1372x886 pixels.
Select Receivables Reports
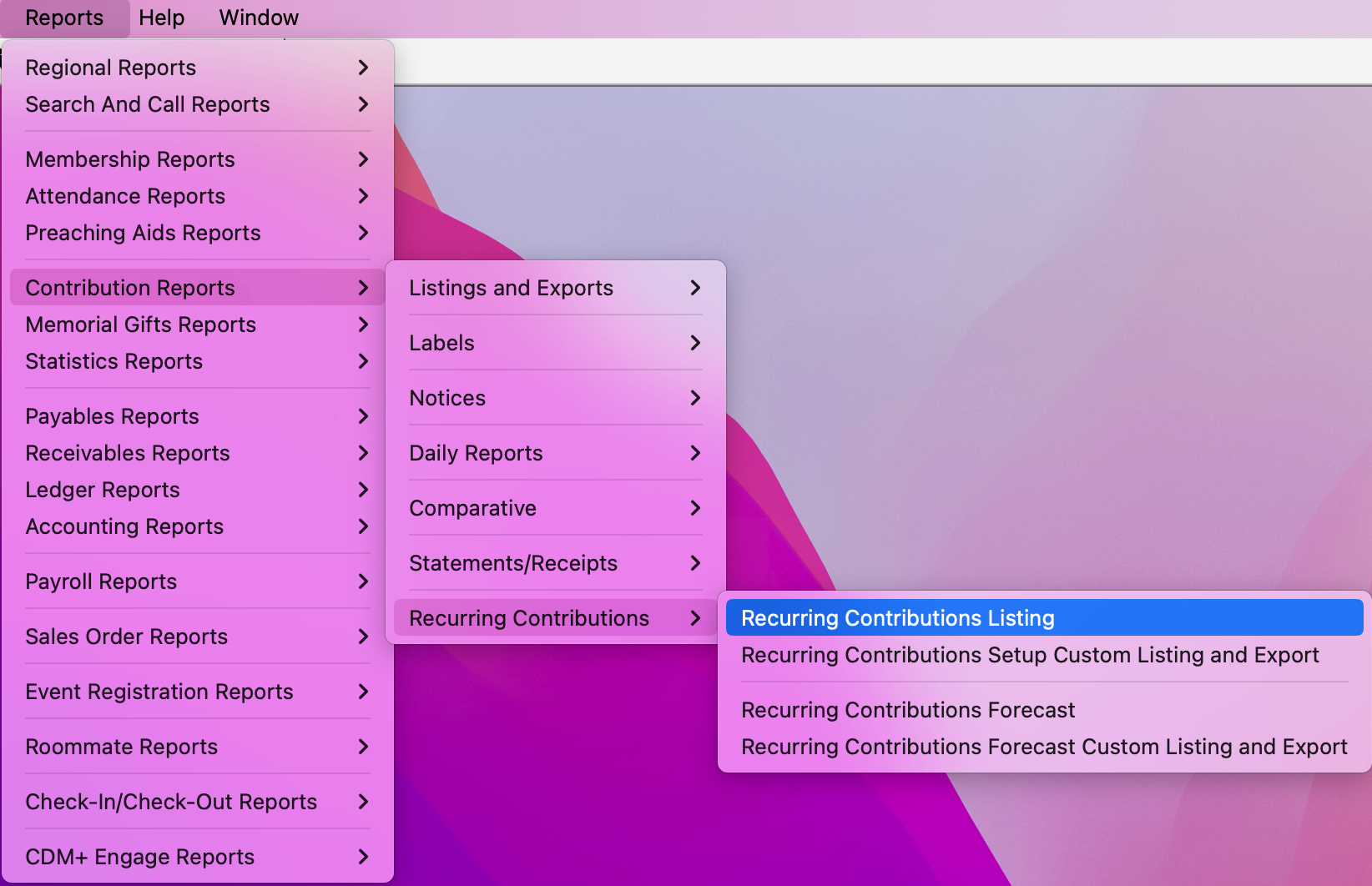coord(128,453)
